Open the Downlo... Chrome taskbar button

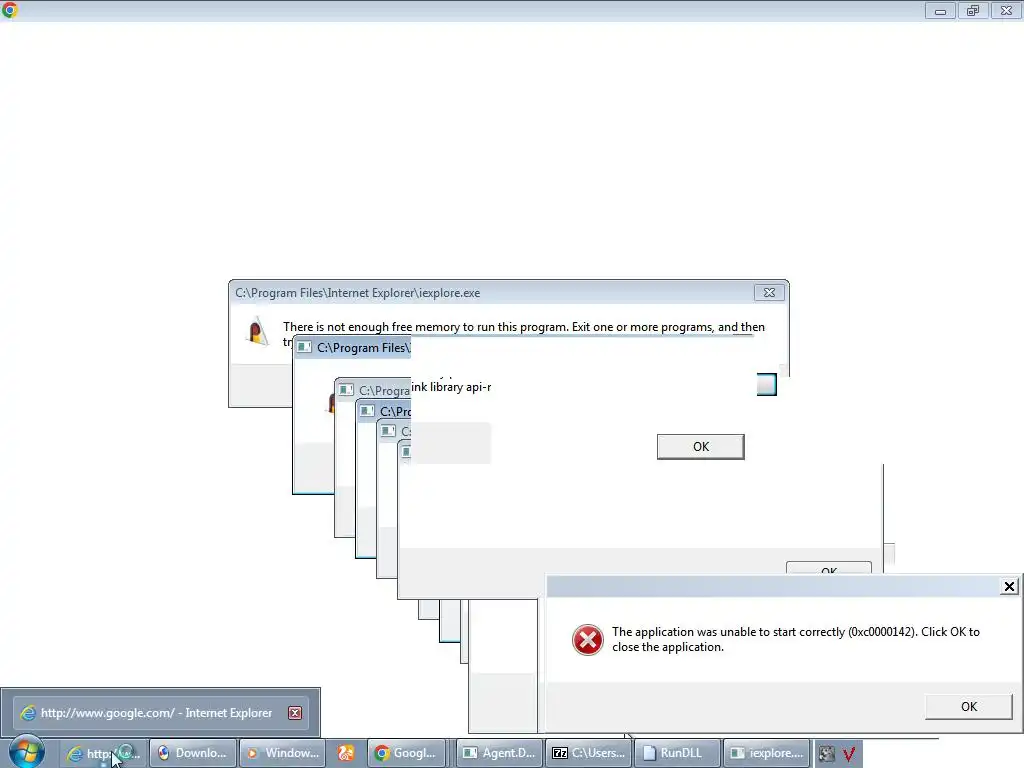[192, 753]
